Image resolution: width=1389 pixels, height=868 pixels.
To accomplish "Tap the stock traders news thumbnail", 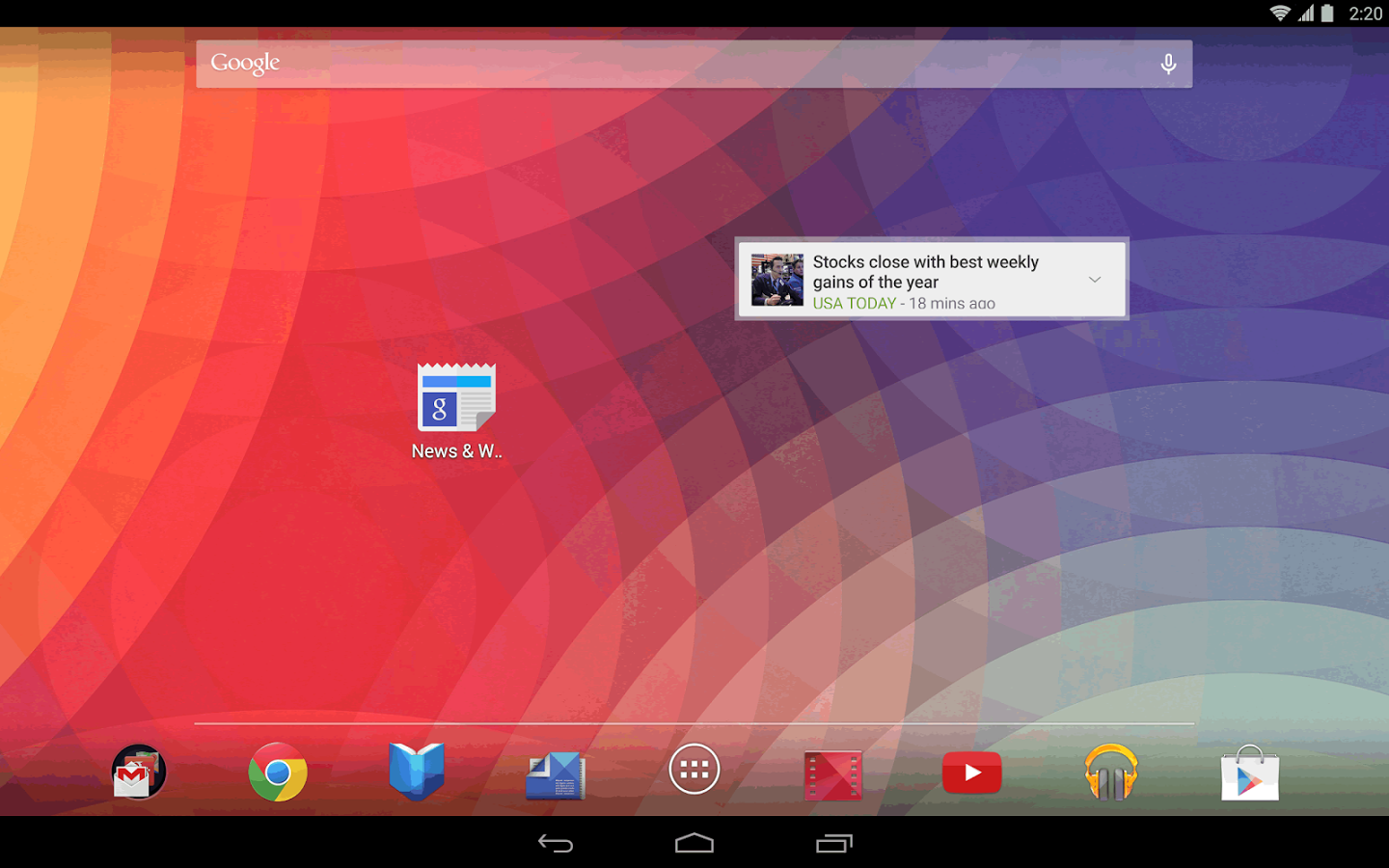I will click(x=777, y=280).
